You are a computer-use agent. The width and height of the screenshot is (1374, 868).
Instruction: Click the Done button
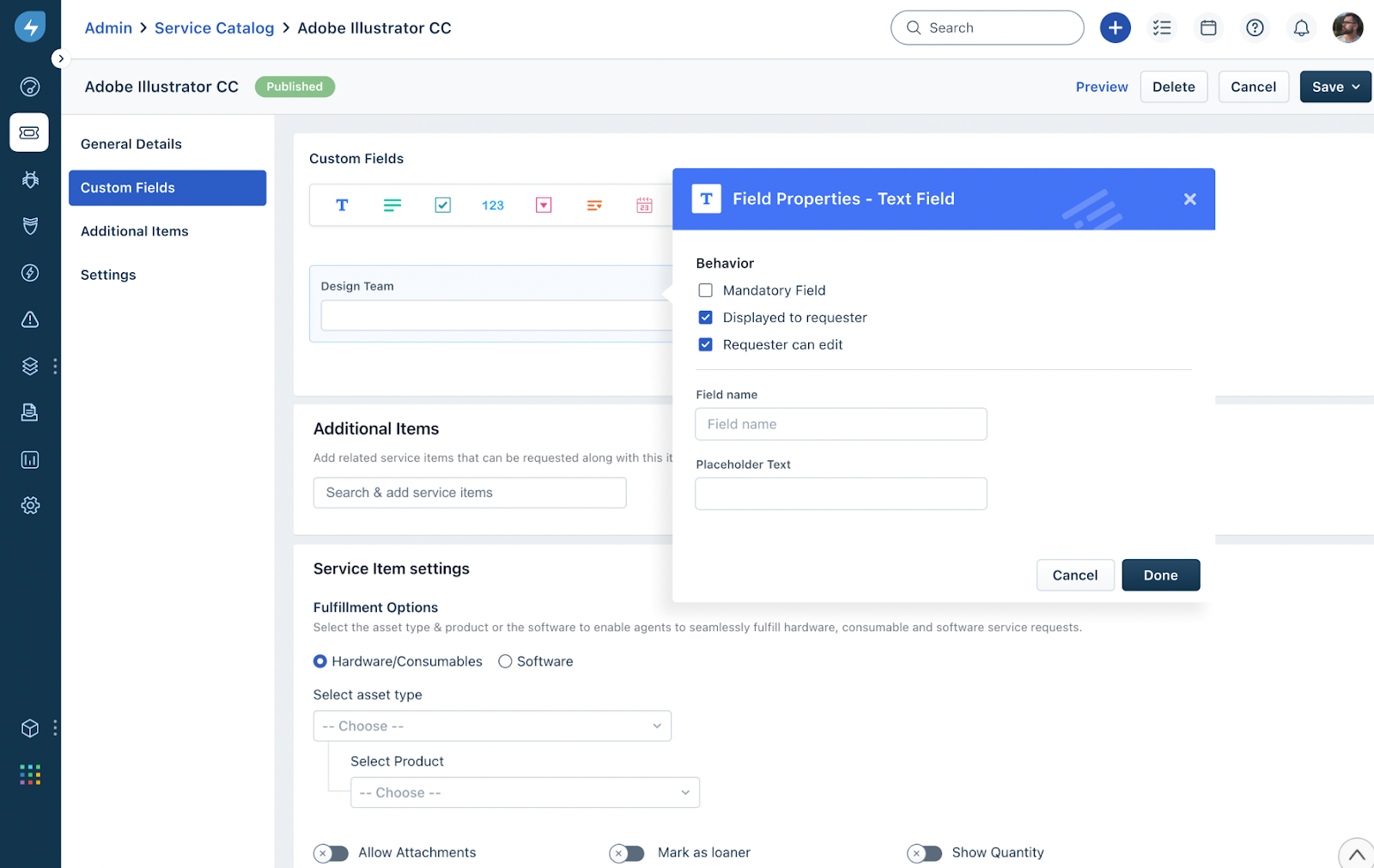click(x=1161, y=575)
